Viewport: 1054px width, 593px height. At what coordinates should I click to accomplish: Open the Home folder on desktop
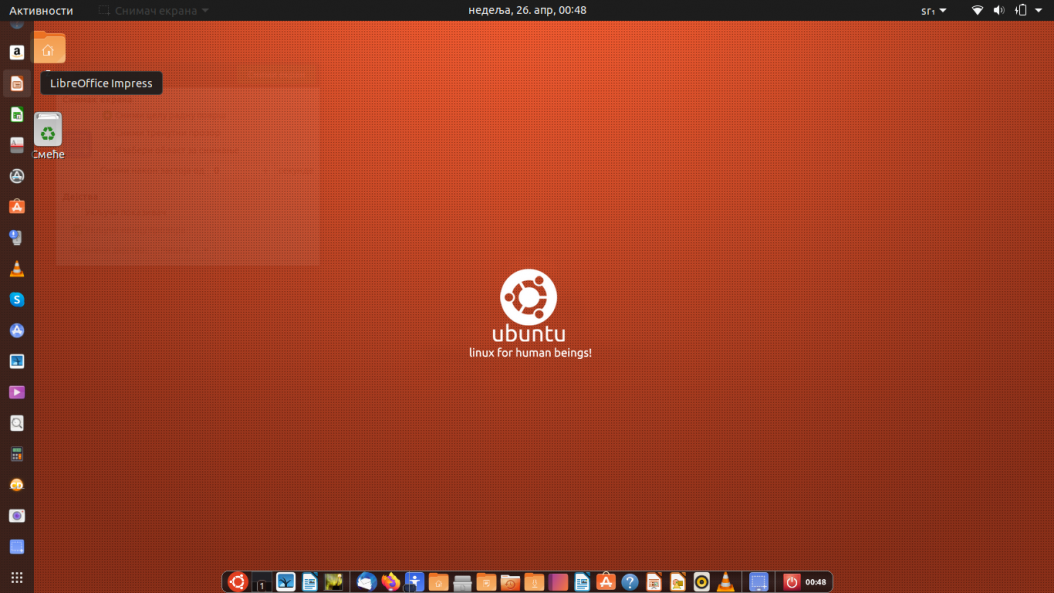[x=48, y=48]
